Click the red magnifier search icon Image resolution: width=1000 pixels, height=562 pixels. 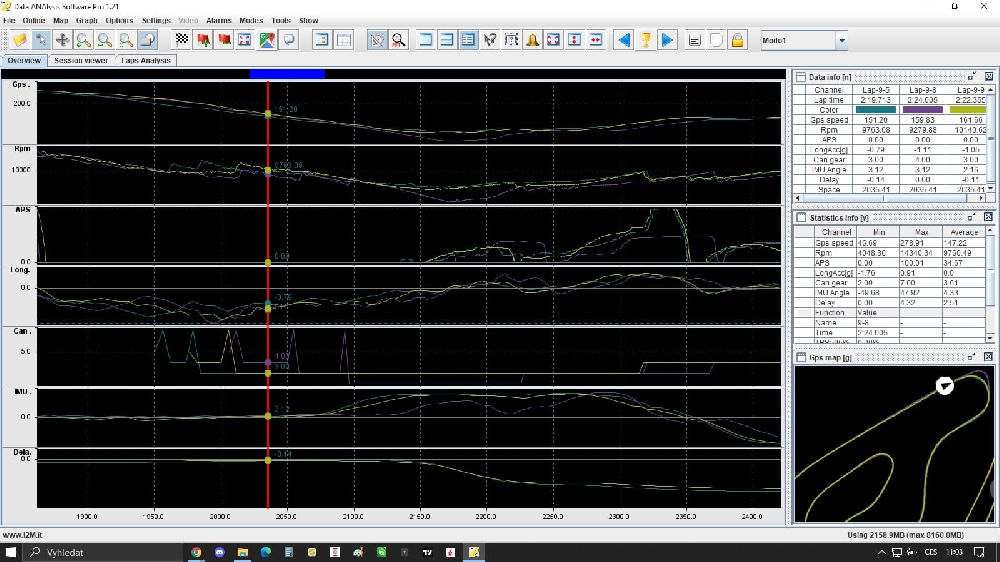point(398,40)
